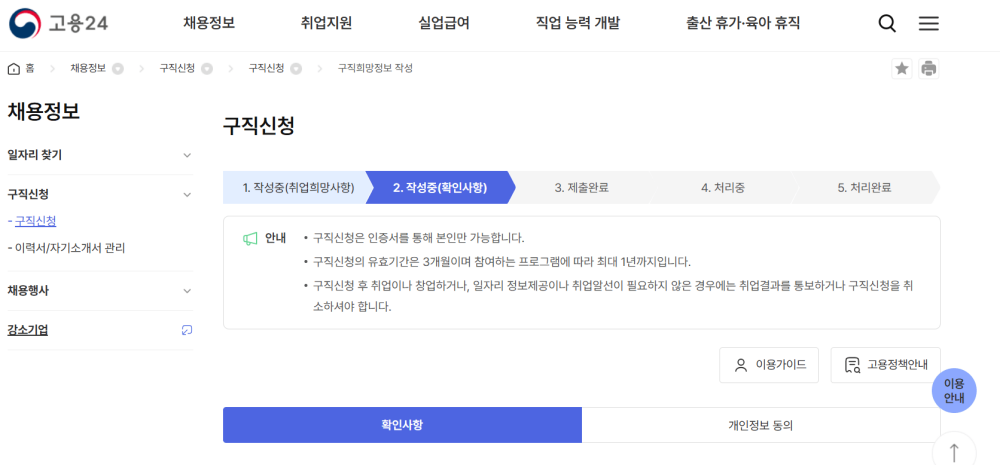Click step 4. 처리중

[x=723, y=188]
